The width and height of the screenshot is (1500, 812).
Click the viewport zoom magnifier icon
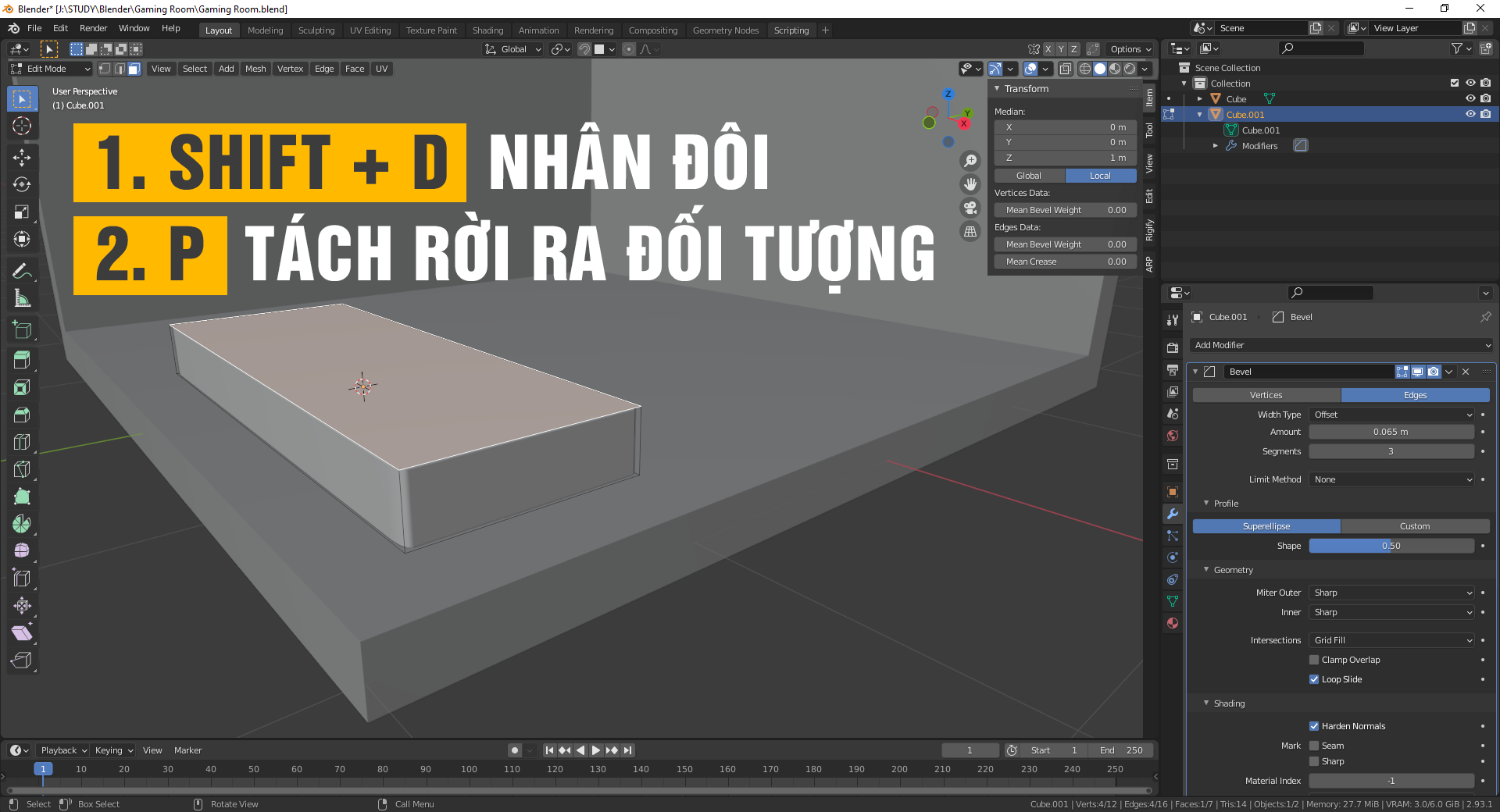pyautogui.click(x=970, y=161)
